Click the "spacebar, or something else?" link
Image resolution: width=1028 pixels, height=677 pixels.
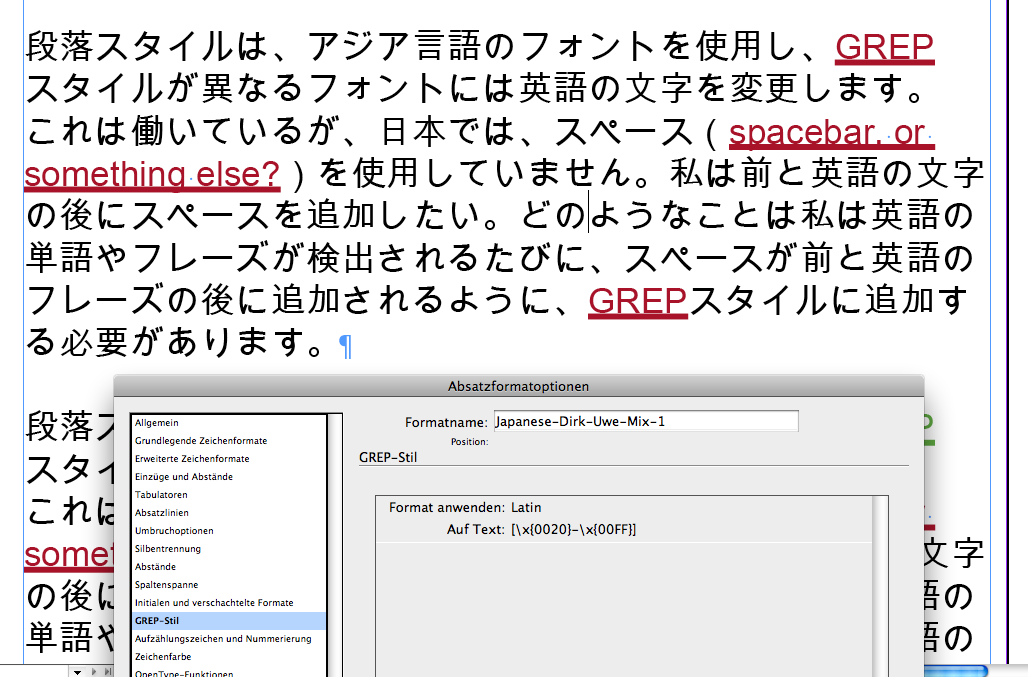830,131
